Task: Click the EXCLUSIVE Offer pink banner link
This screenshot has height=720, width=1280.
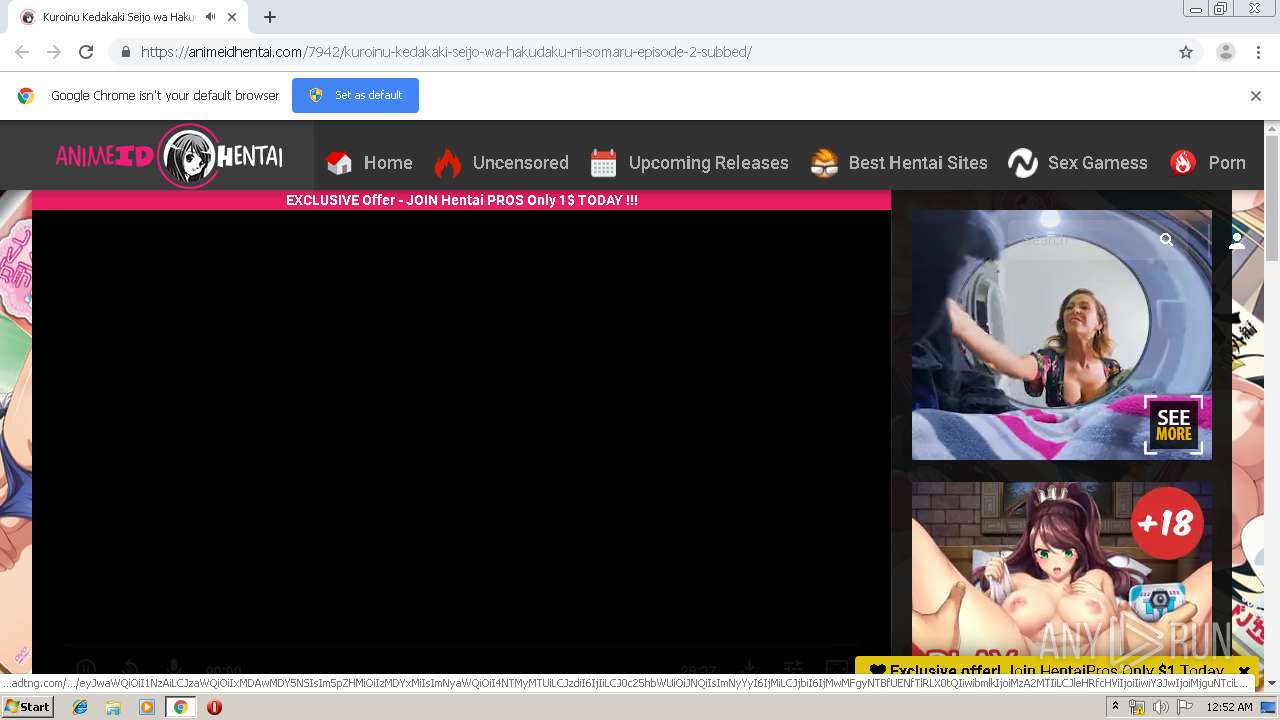Action: point(462,200)
